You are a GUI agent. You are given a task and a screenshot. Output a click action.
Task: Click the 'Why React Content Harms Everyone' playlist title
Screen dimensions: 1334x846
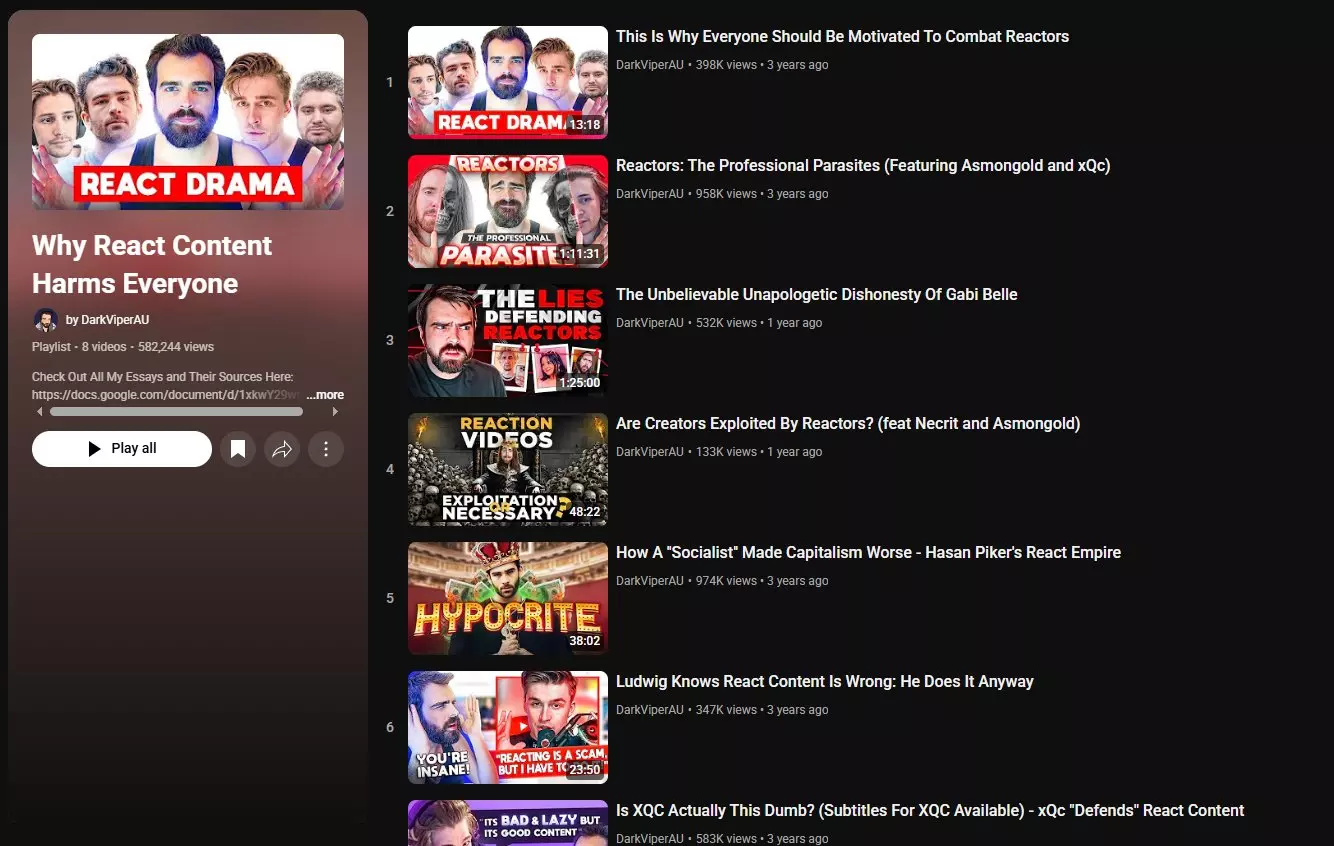click(x=152, y=265)
